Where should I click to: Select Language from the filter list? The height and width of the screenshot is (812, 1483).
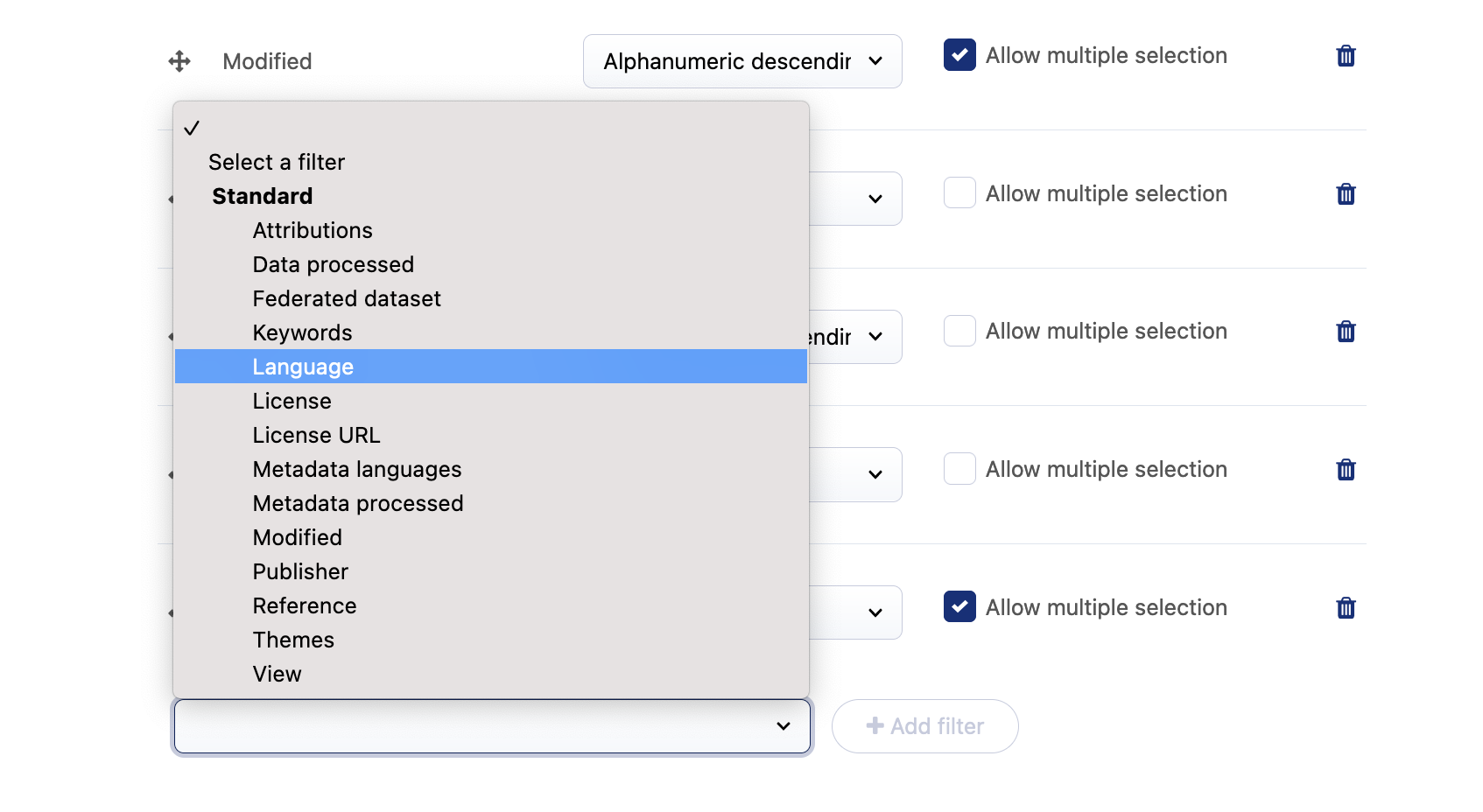click(x=303, y=367)
